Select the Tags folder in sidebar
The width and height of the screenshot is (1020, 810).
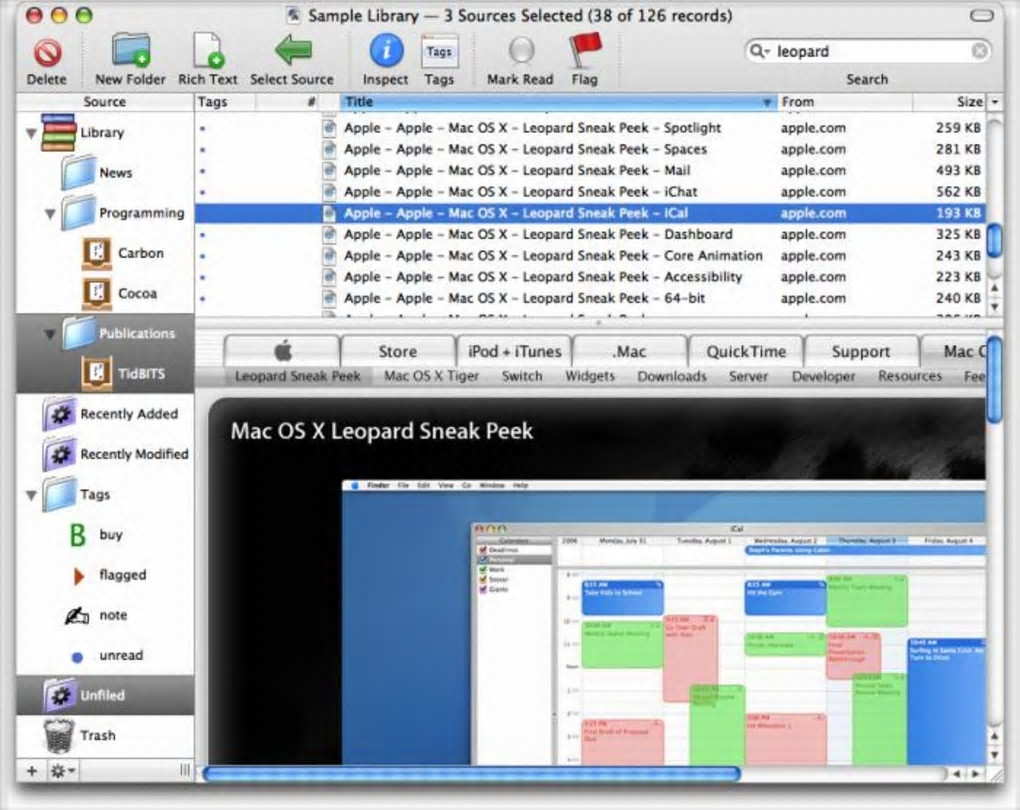point(60,494)
